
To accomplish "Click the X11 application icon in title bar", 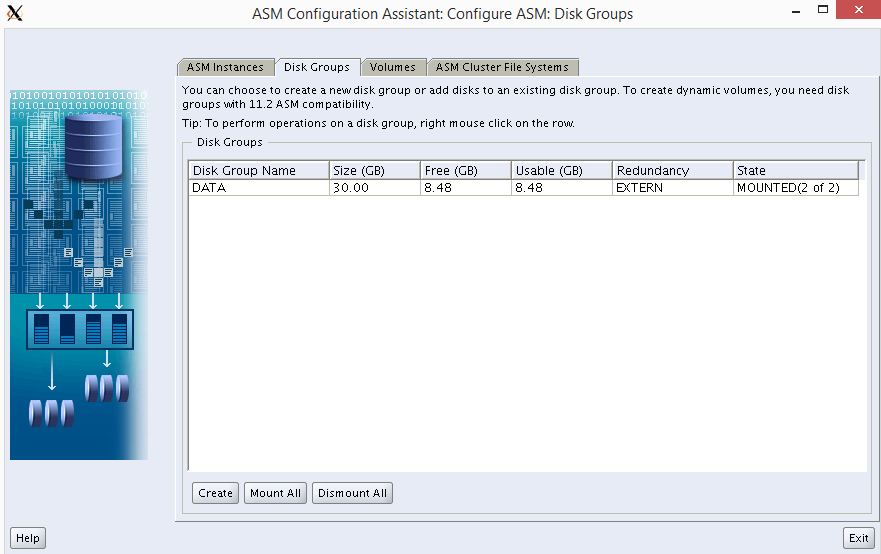I will pyautogui.click(x=15, y=14).
